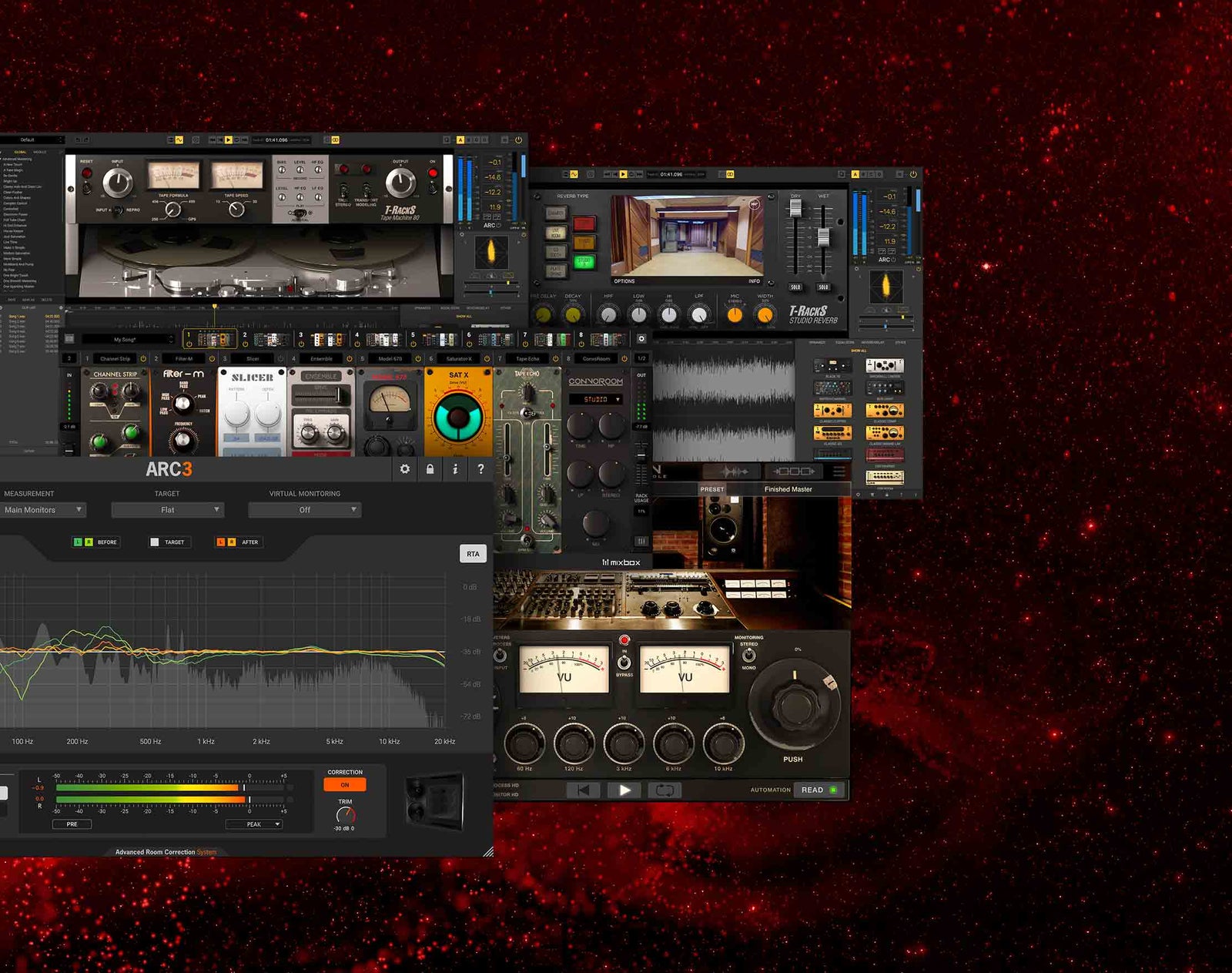Click Tape Machine INPUT knob
The width and height of the screenshot is (1232, 973).
tap(117, 183)
